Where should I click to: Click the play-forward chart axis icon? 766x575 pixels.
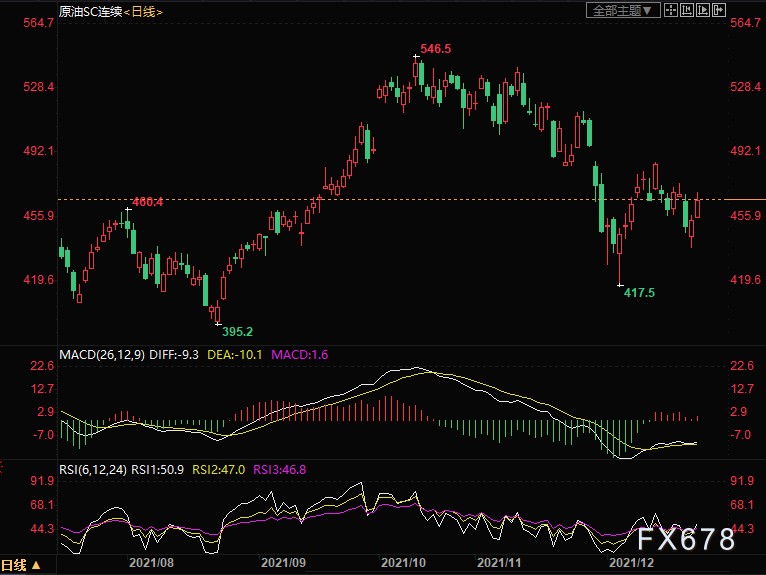[x=702, y=10]
